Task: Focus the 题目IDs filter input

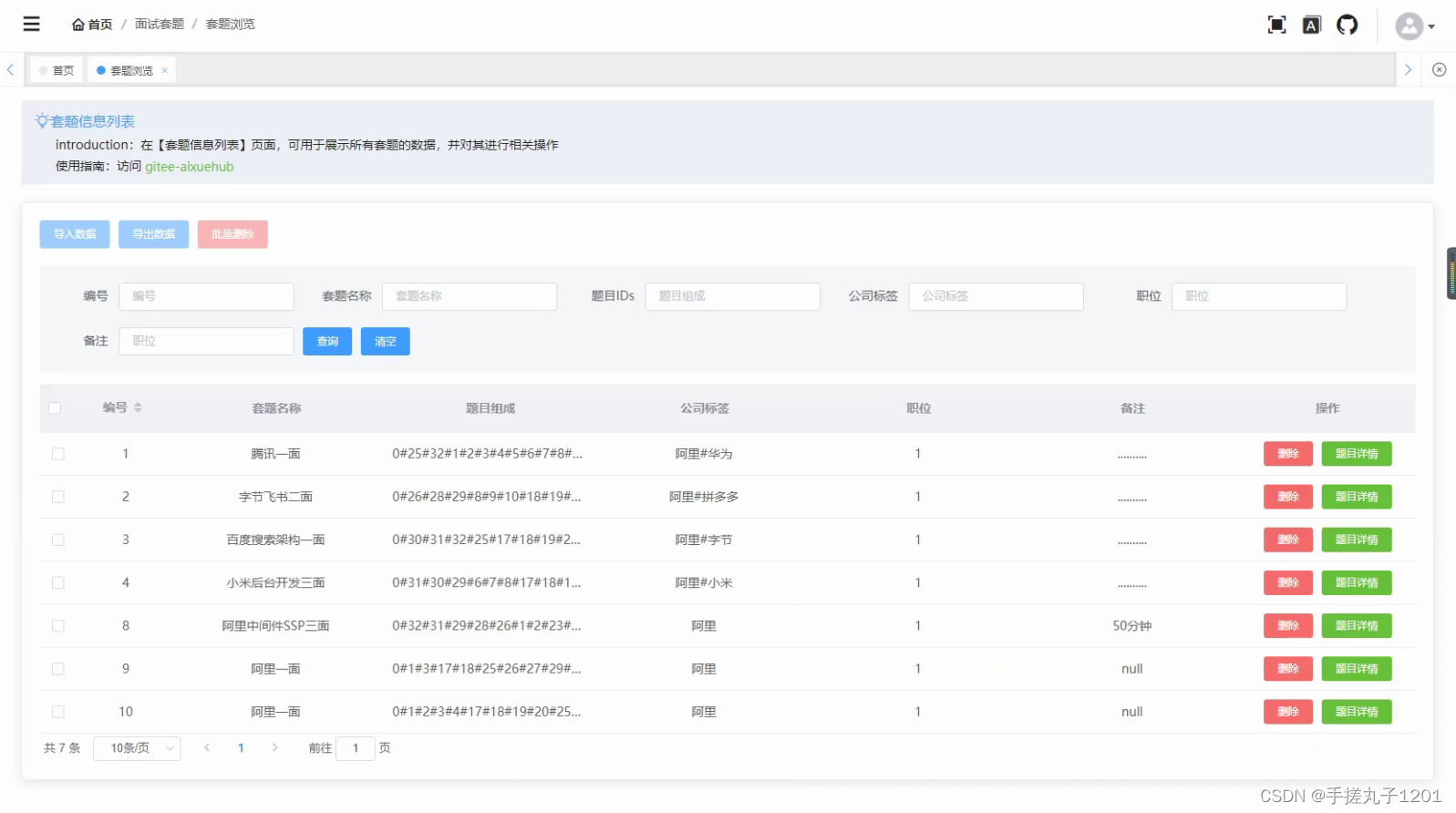Action: [733, 296]
